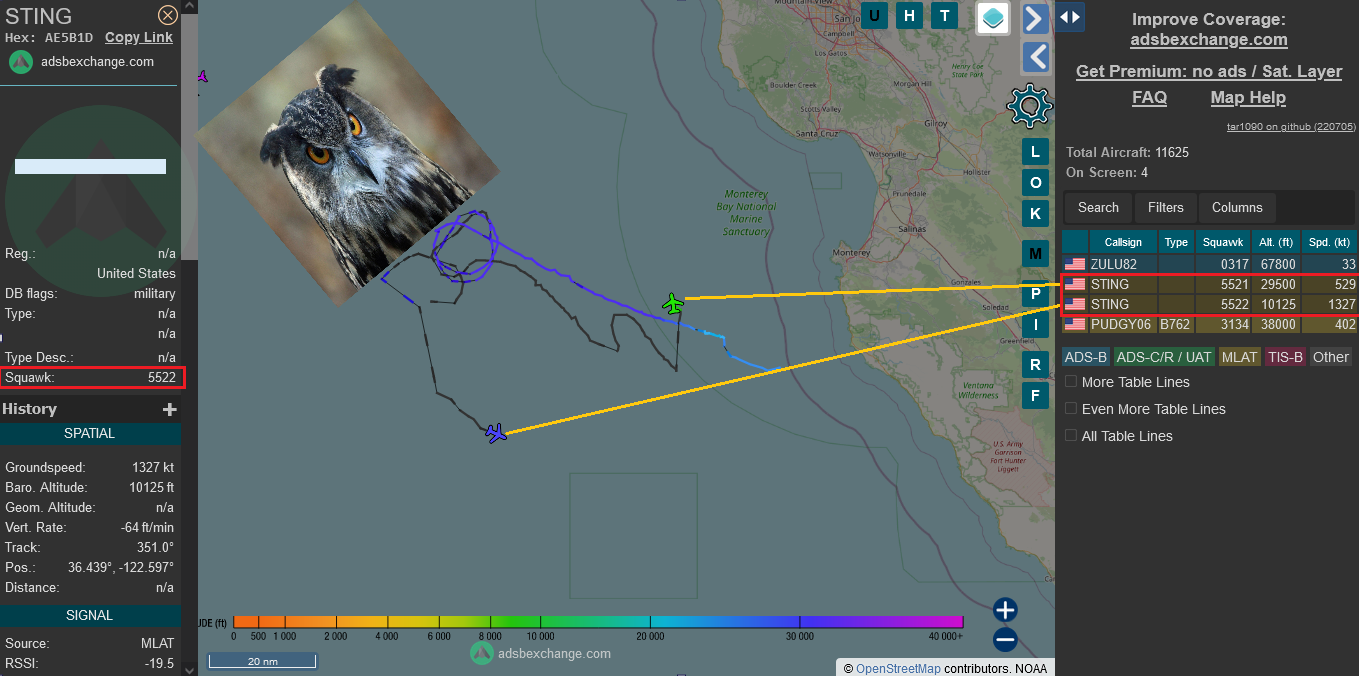The width and height of the screenshot is (1359, 676).
Task: Sort table by Squawk column
Action: point(1223,242)
